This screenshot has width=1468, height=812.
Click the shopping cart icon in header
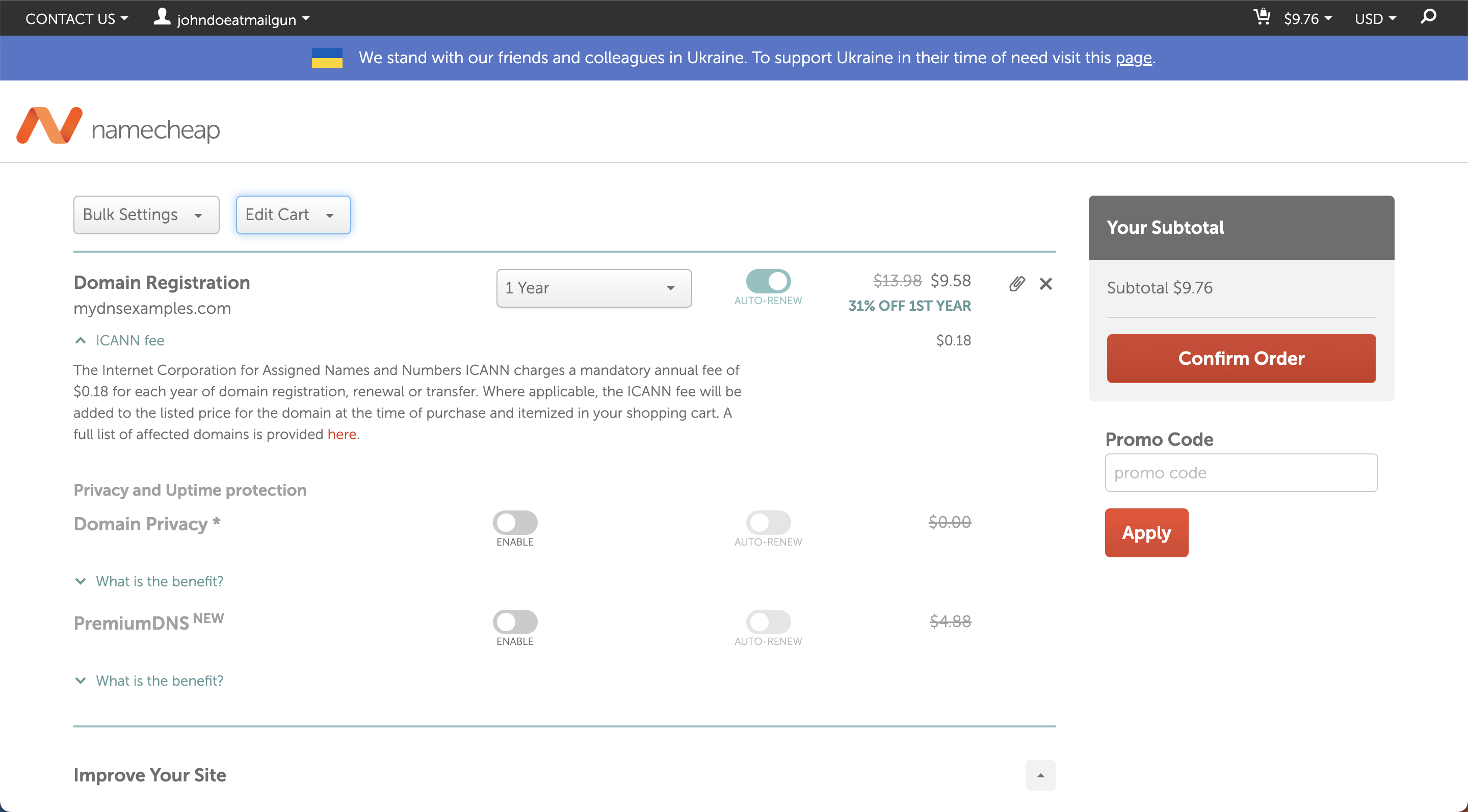click(x=1262, y=17)
